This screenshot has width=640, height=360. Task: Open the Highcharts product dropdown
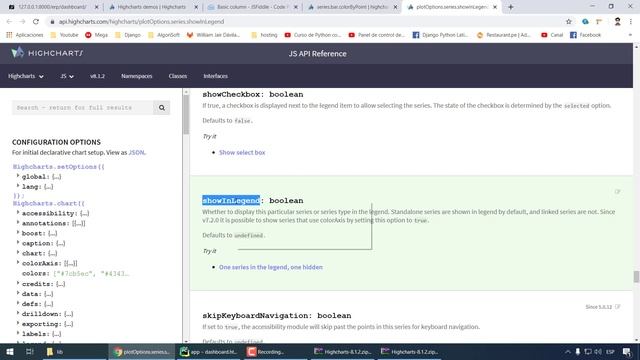tap(26, 76)
